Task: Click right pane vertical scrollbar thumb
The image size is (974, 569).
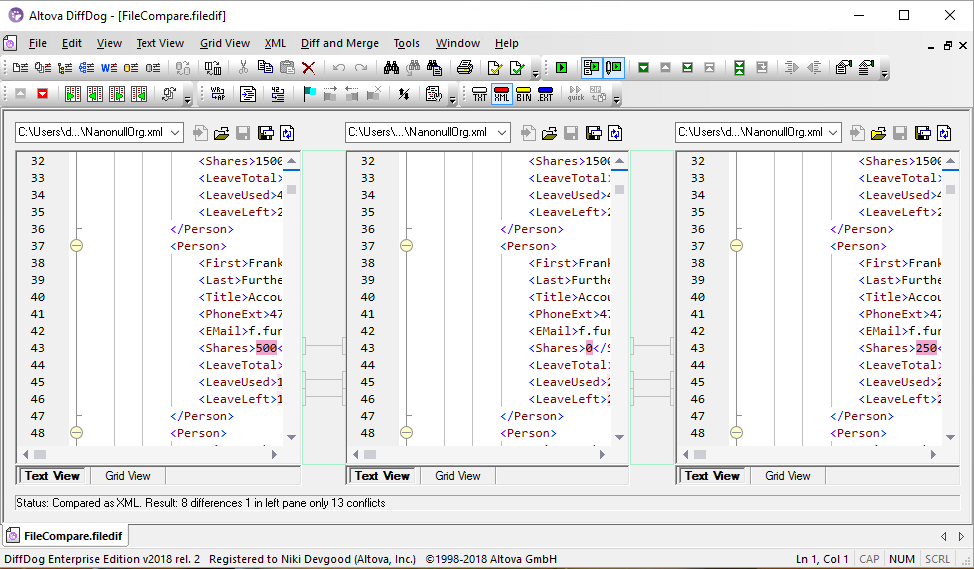Action: (x=950, y=189)
